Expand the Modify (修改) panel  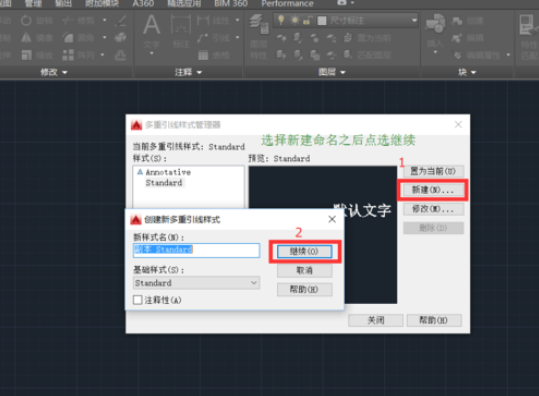pos(54,72)
